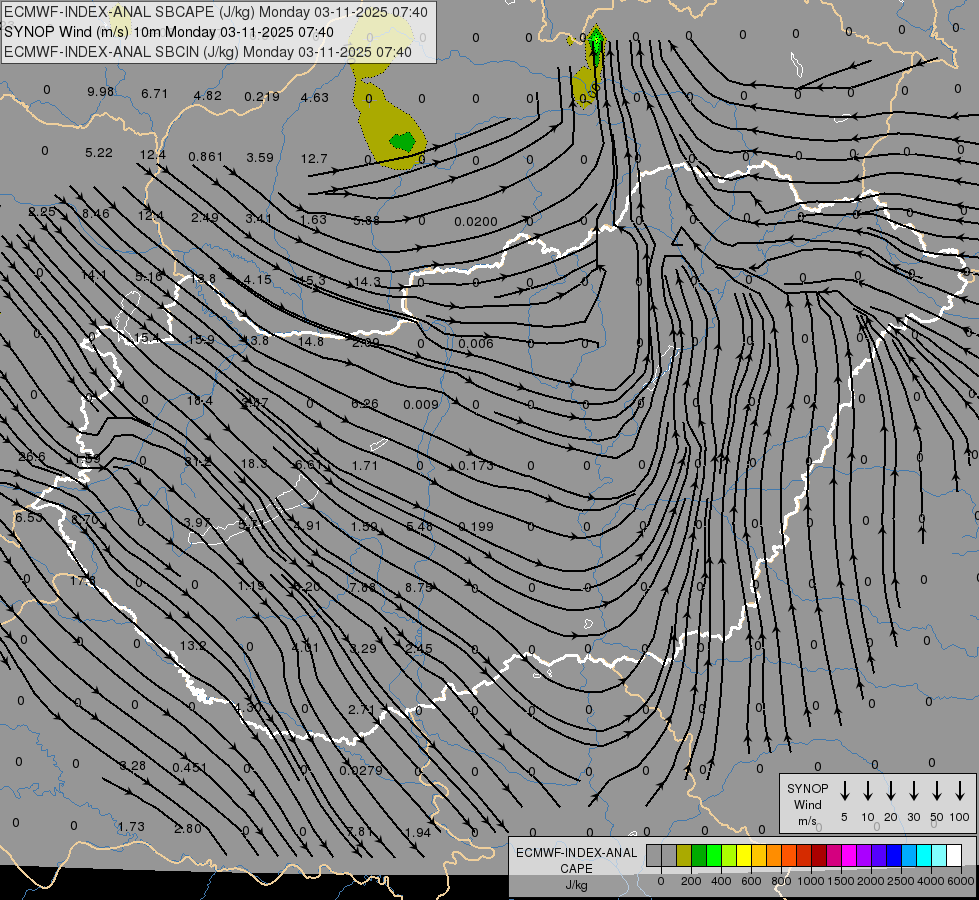This screenshot has width=979, height=900.
Task: Click the map value 0.173
Action: [x=476, y=466]
